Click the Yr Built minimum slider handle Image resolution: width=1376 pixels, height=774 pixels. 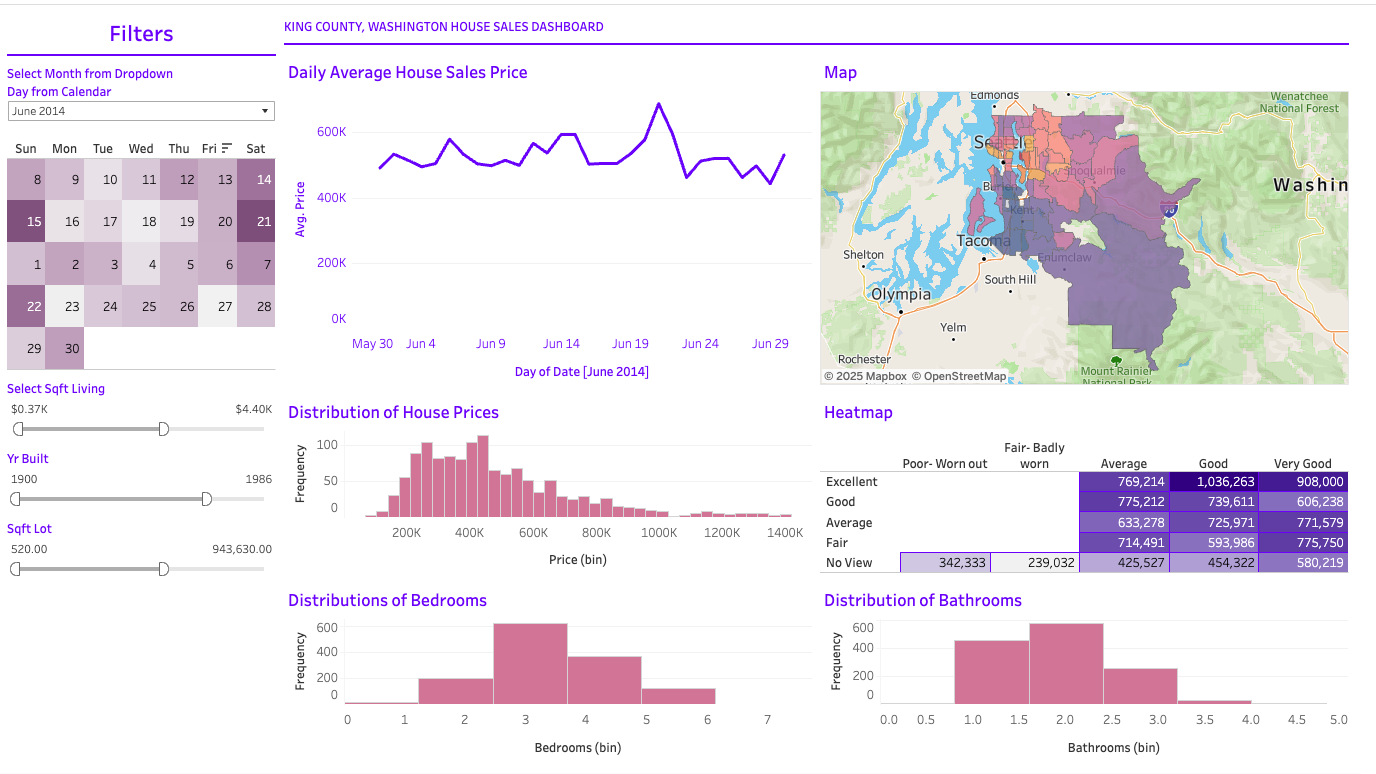point(17,499)
